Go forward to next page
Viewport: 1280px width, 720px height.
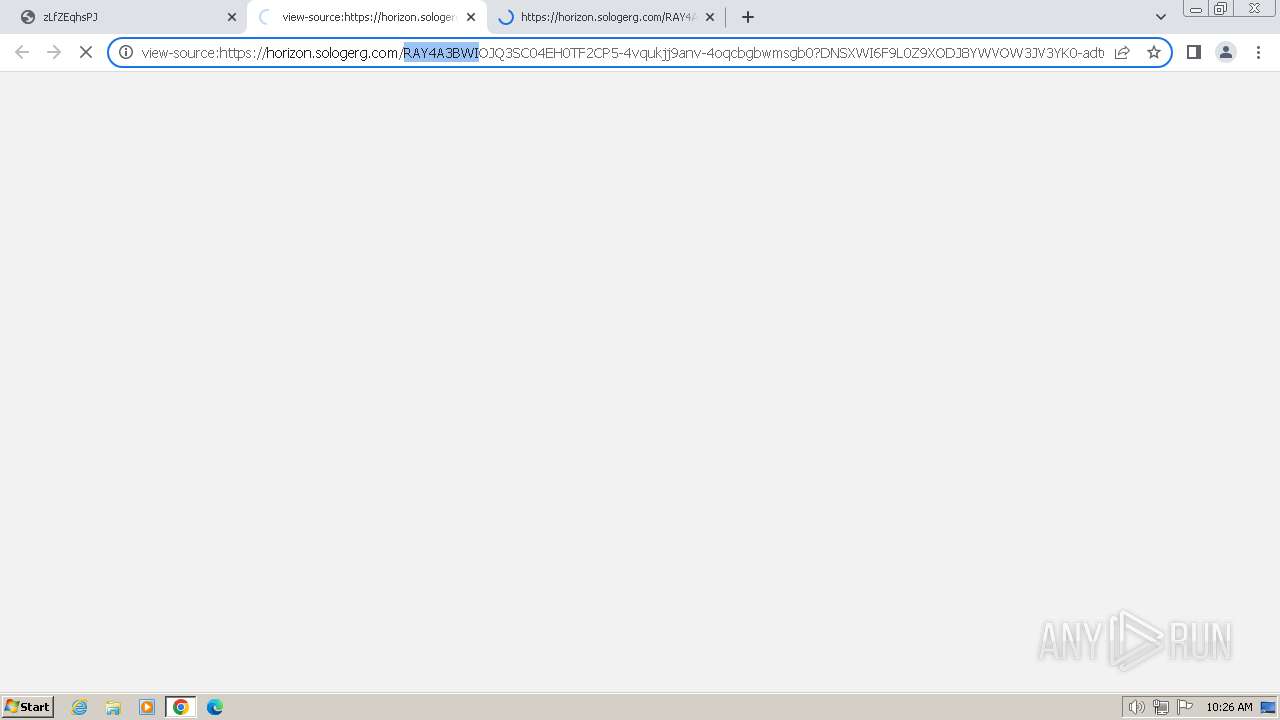tap(54, 52)
